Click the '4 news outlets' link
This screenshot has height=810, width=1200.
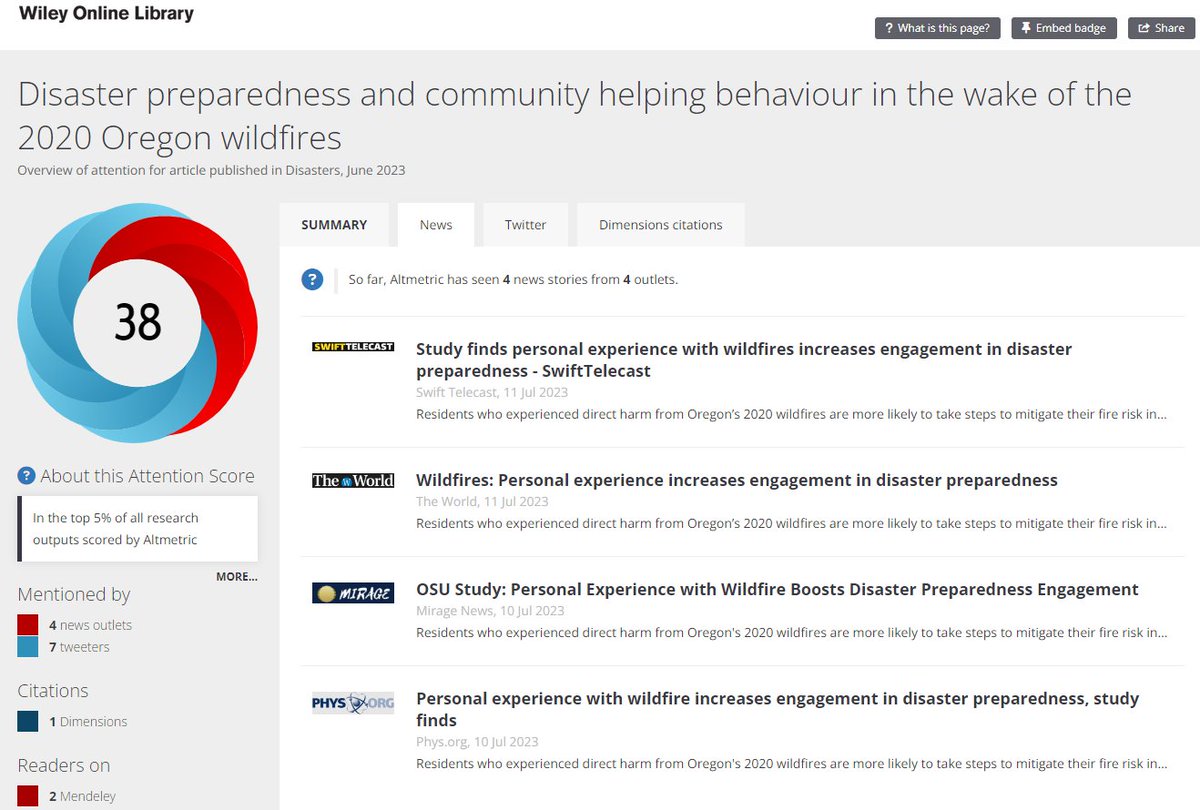coord(90,625)
